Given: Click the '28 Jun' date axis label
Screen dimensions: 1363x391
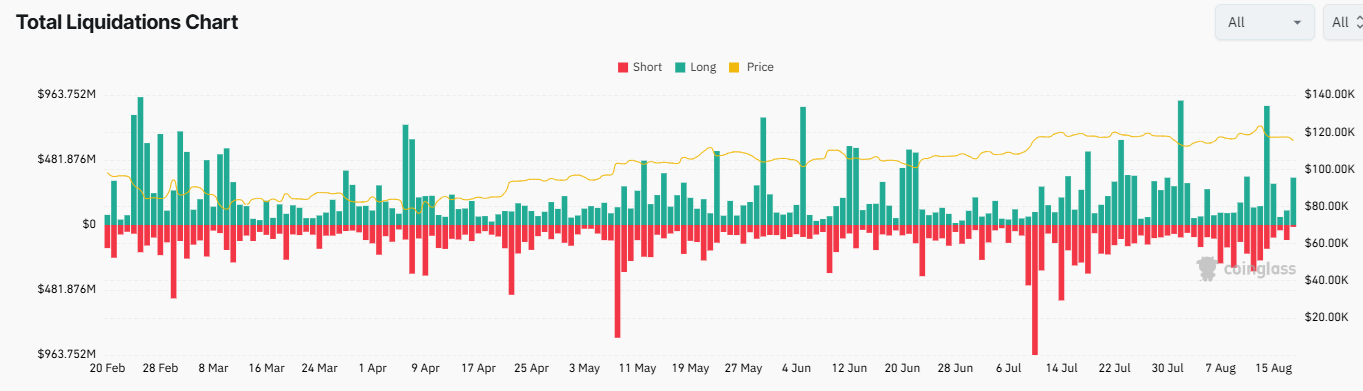Looking at the screenshot, I should coord(956,368).
